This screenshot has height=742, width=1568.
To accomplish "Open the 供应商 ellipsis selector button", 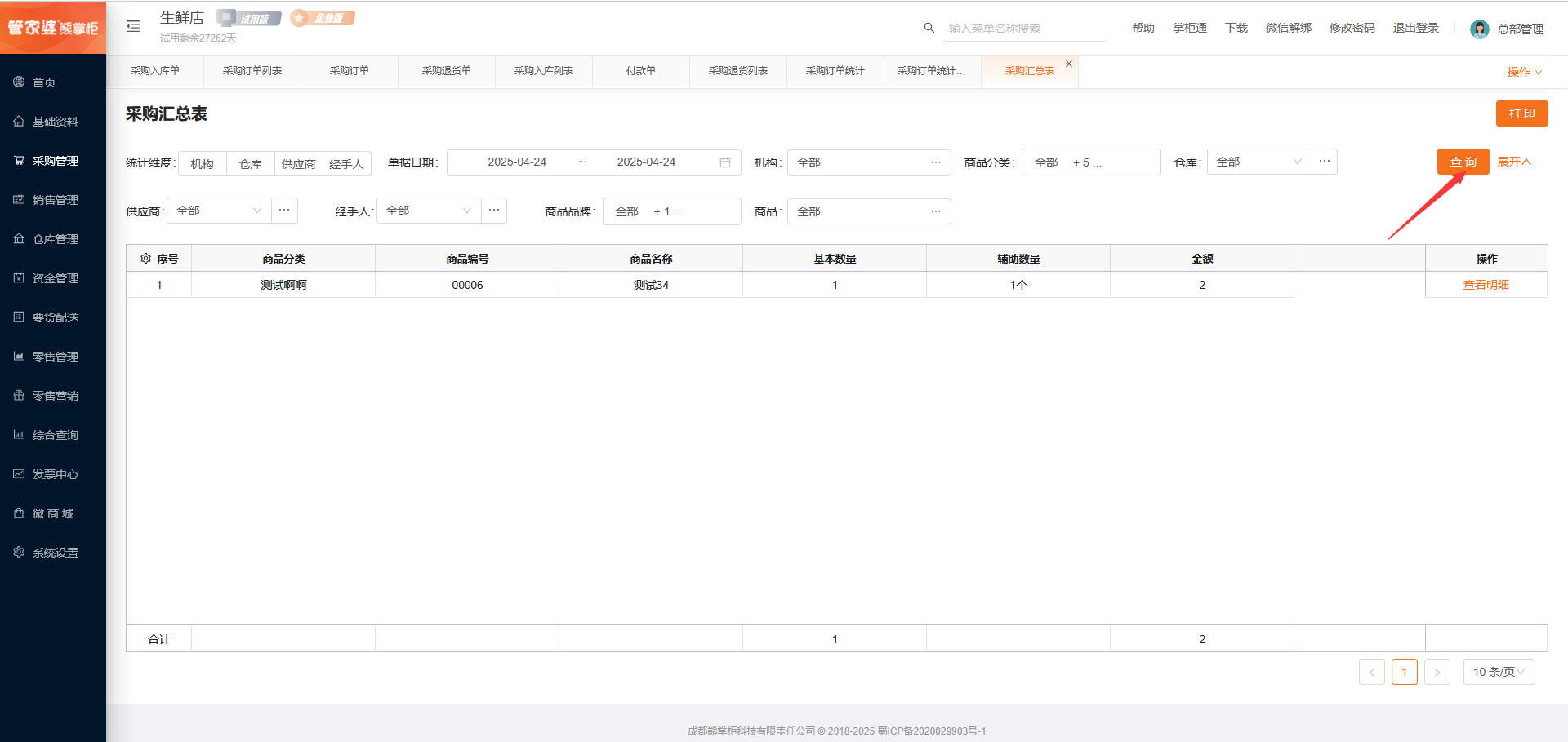I will pyautogui.click(x=284, y=211).
